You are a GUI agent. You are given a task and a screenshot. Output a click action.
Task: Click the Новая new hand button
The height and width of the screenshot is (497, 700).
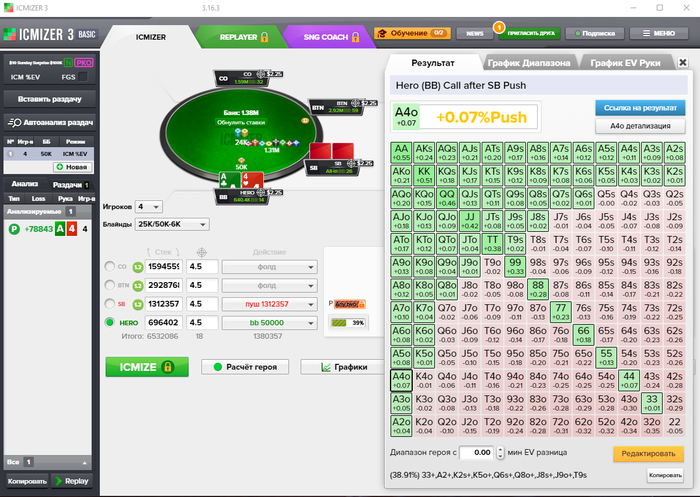coord(72,167)
